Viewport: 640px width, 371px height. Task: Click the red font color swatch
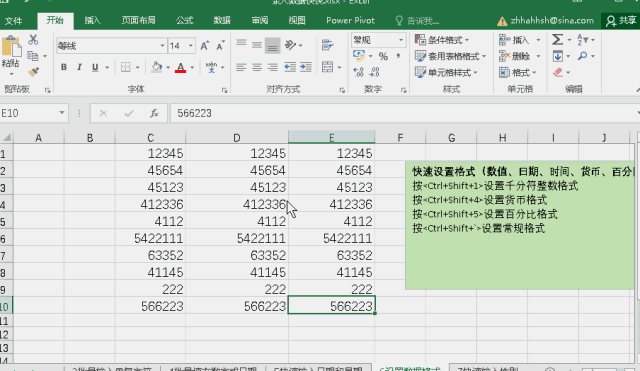180,67
